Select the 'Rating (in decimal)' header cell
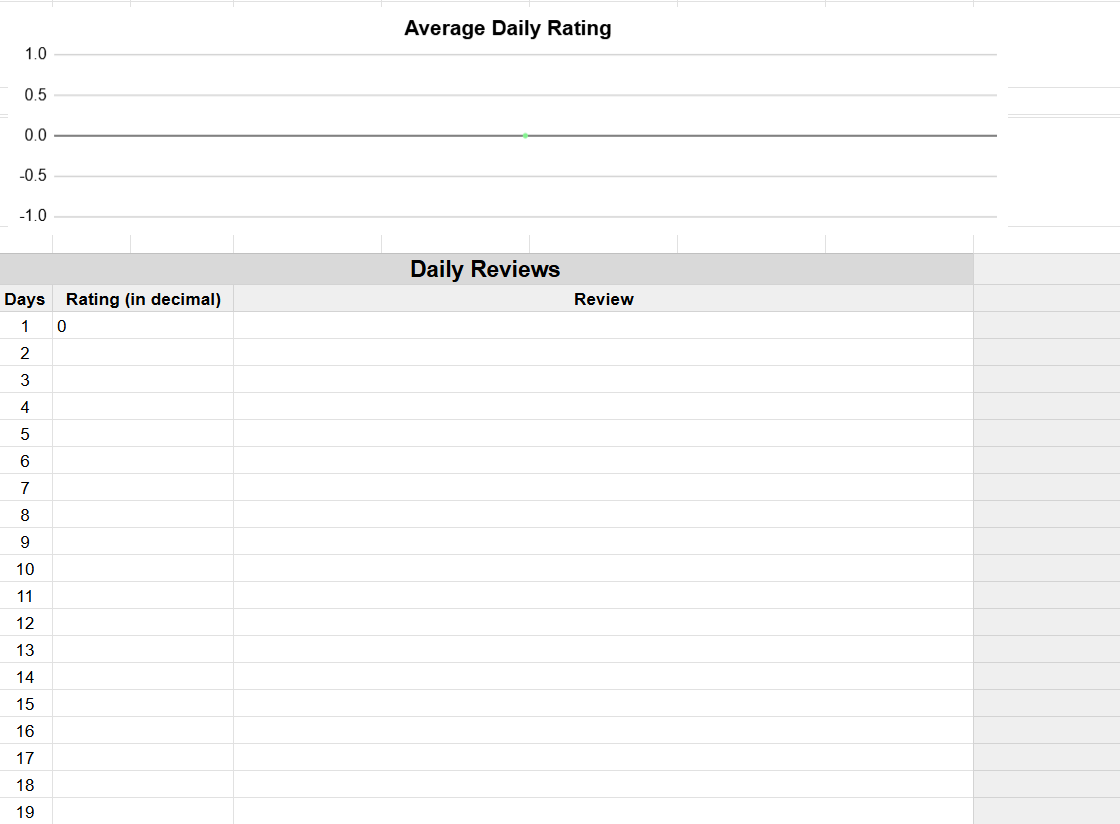This screenshot has height=824, width=1120. tap(143, 299)
